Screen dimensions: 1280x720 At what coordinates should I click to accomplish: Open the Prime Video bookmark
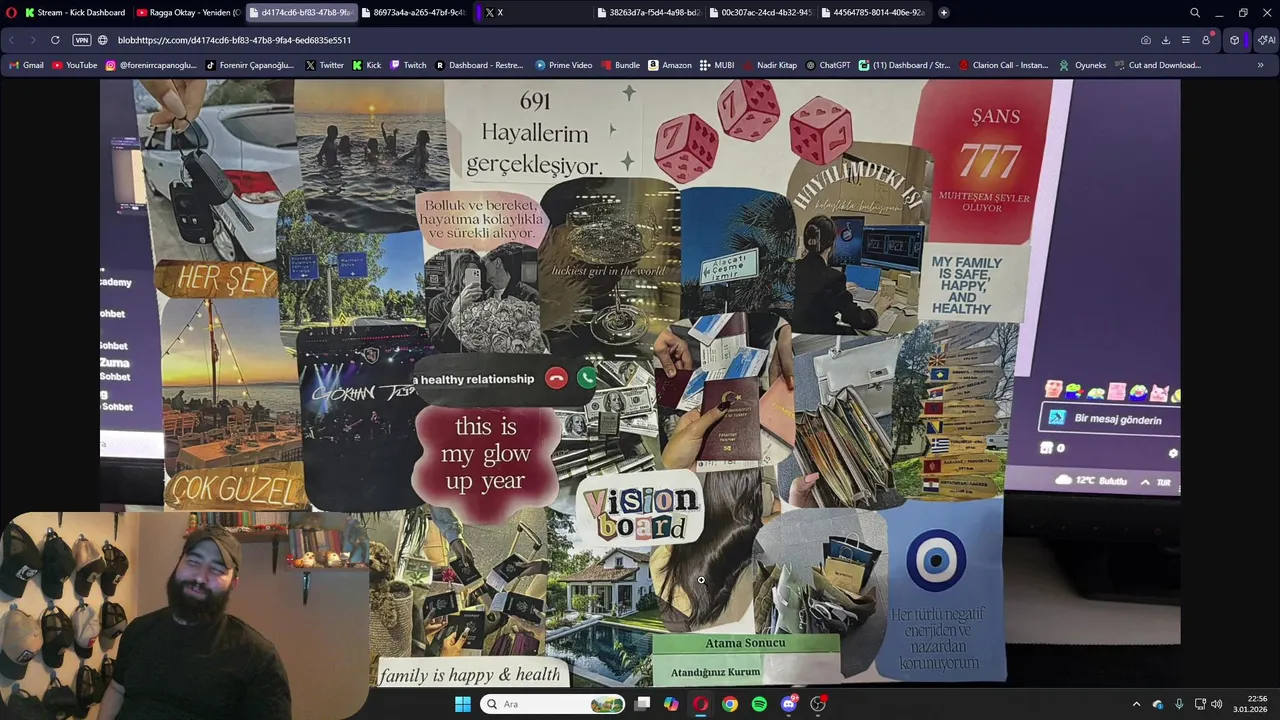pos(564,65)
